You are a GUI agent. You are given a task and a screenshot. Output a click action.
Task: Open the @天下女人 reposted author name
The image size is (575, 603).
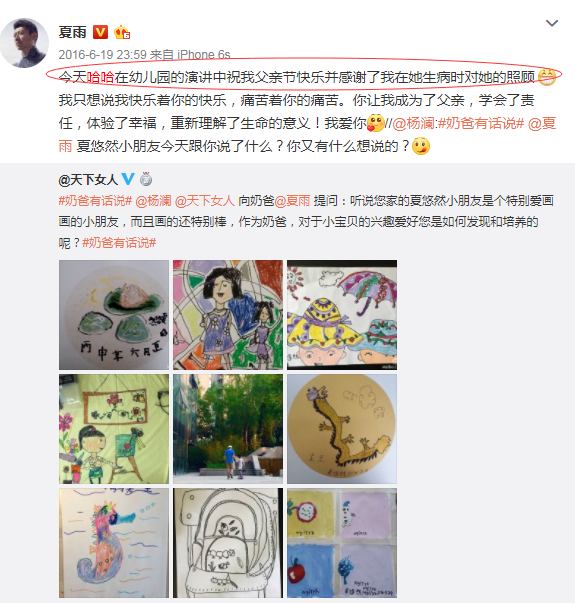[88, 179]
